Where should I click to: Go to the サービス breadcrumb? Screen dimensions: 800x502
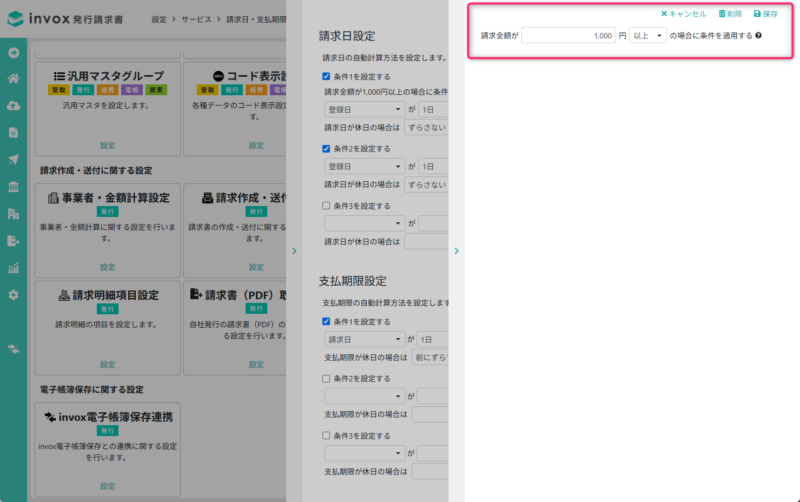coord(196,19)
